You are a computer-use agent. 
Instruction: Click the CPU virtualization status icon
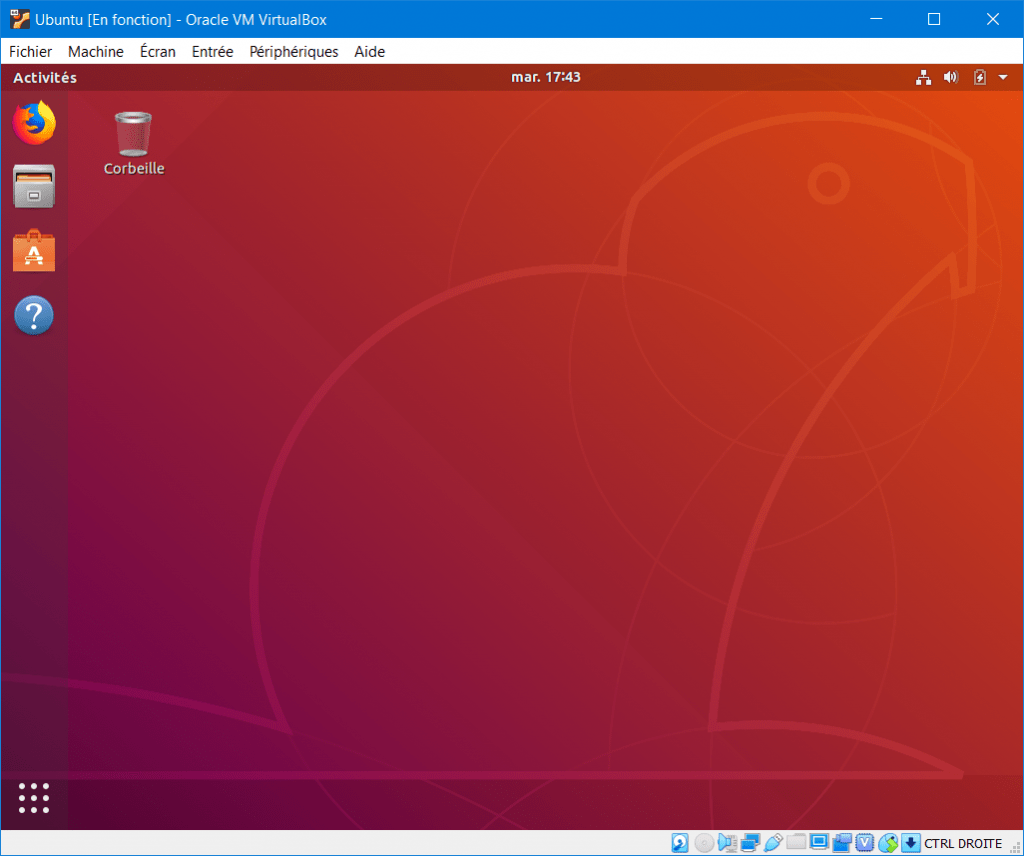coord(865,843)
